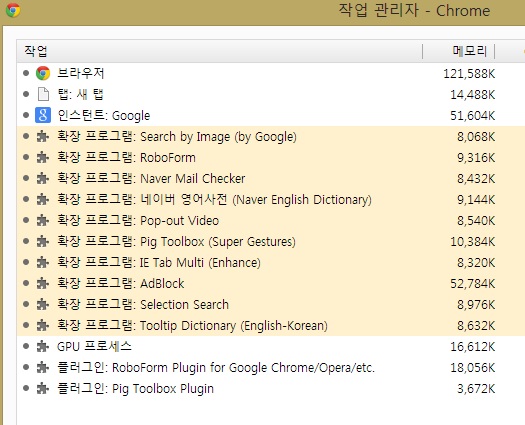Select the 브라우저 process row

click(x=271, y=73)
